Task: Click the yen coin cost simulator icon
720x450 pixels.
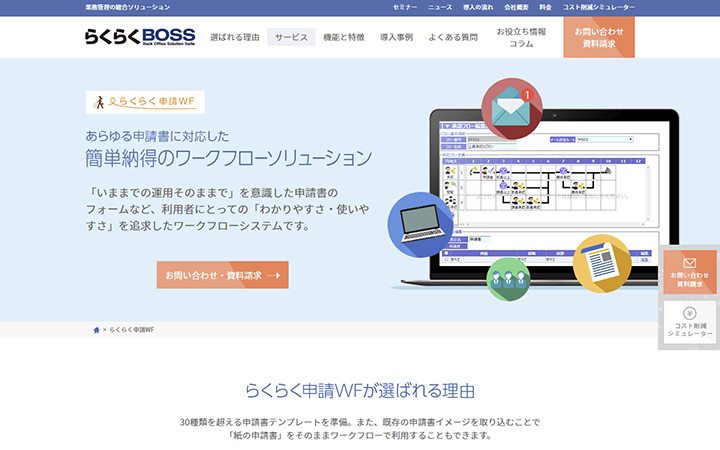Action: (690, 314)
